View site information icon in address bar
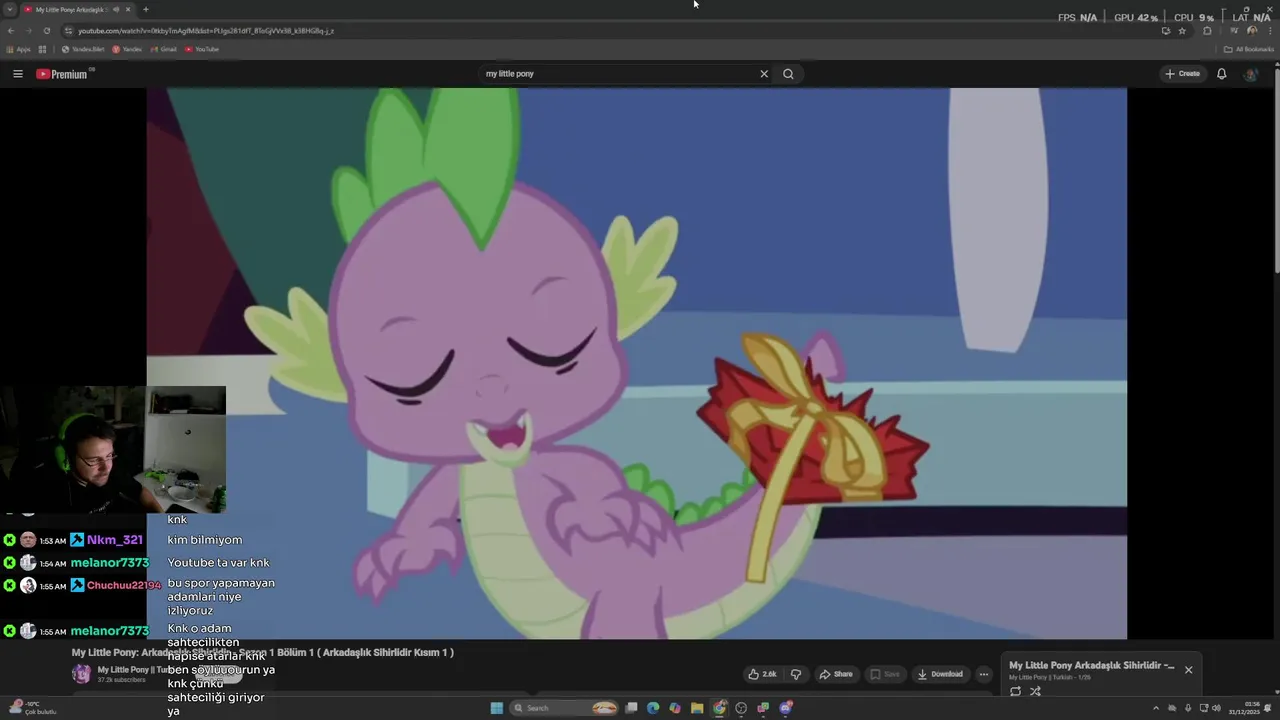This screenshot has height=720, width=1280. click(68, 31)
